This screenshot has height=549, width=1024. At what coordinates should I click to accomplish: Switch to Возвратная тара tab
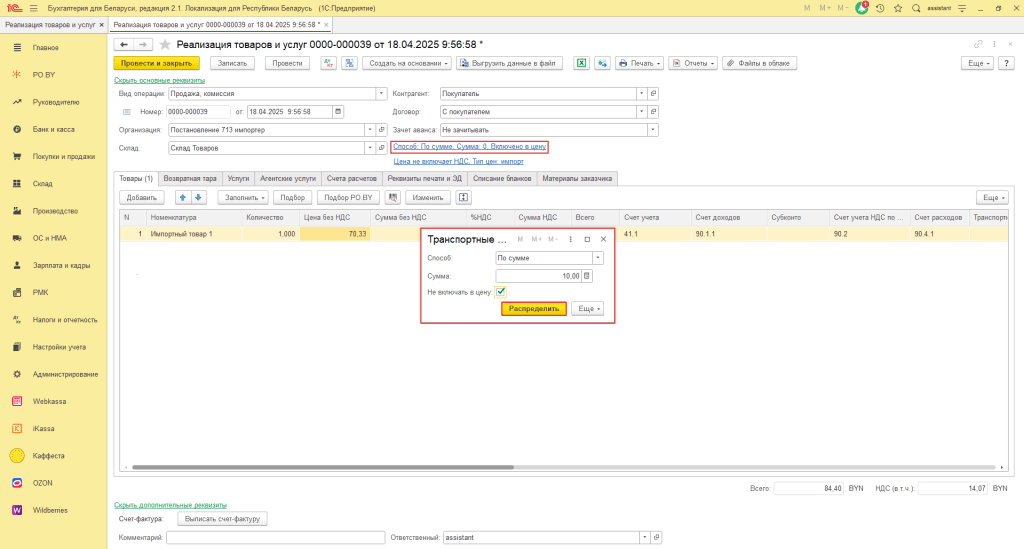point(190,178)
